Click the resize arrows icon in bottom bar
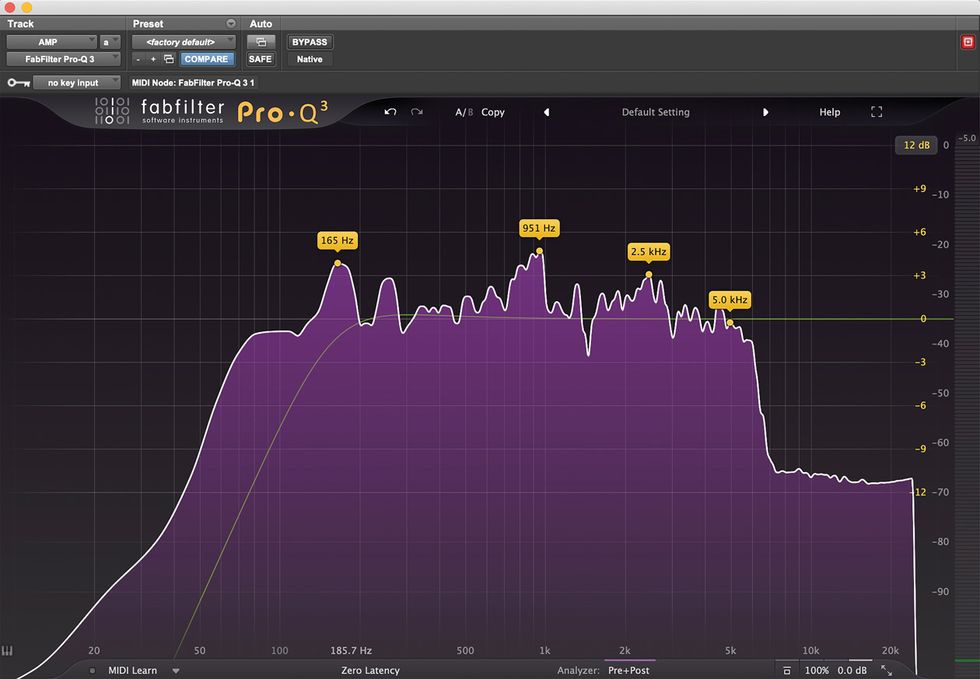 [886, 670]
